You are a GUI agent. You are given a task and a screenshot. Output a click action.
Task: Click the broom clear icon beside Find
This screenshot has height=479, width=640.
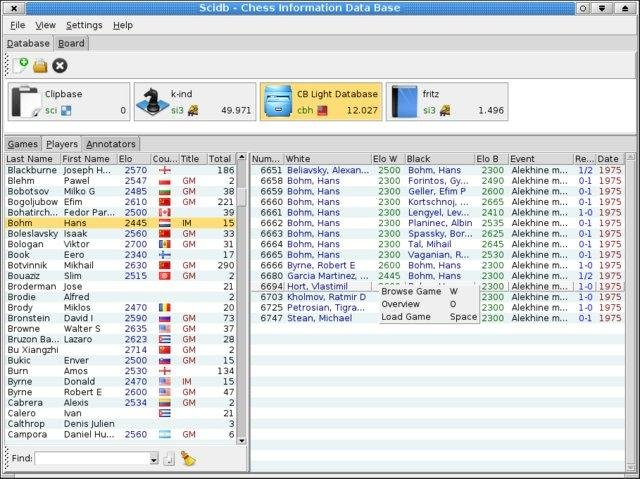(190, 459)
